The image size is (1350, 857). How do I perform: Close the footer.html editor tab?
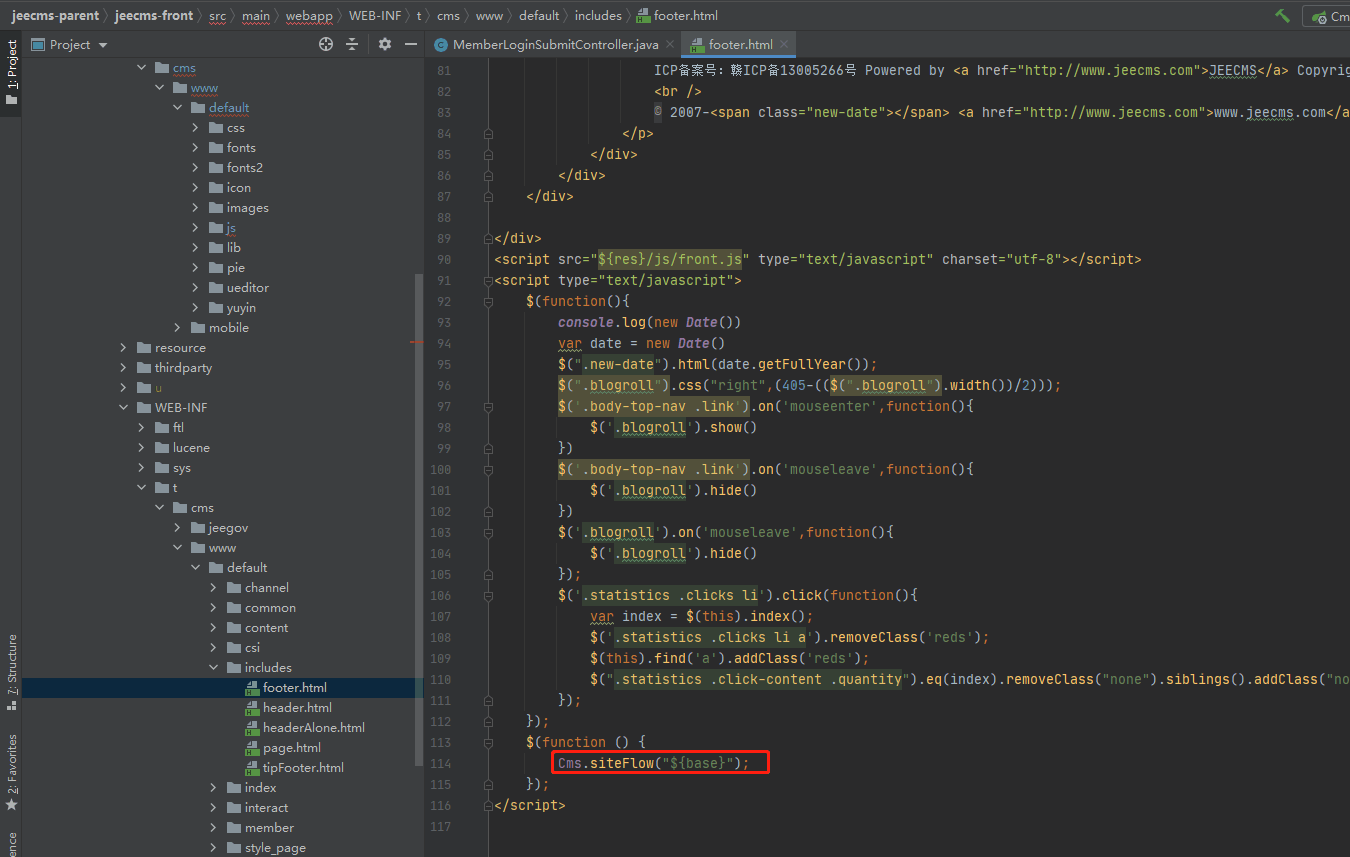pos(785,44)
